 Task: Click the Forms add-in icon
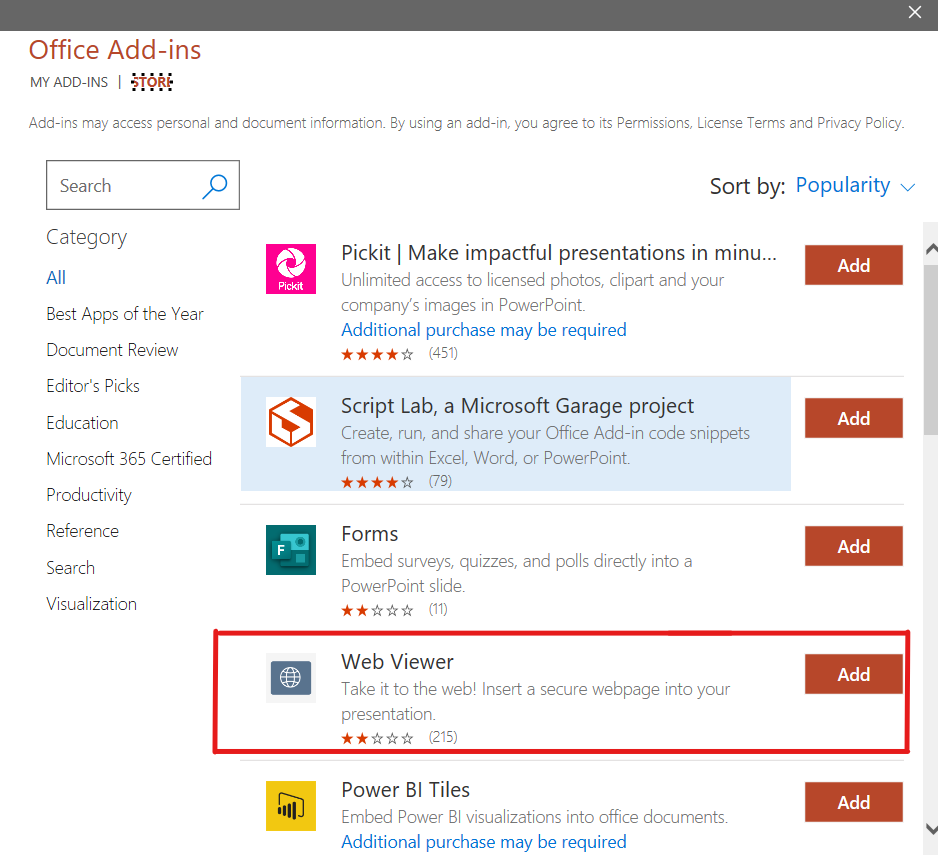coord(291,550)
